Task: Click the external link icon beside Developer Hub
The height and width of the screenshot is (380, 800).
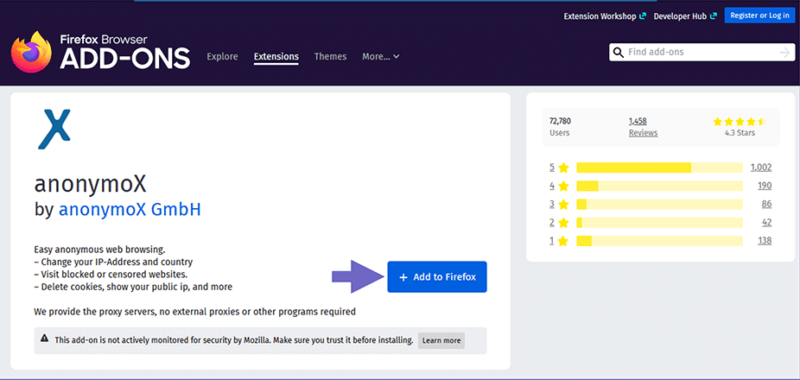Action: point(713,16)
